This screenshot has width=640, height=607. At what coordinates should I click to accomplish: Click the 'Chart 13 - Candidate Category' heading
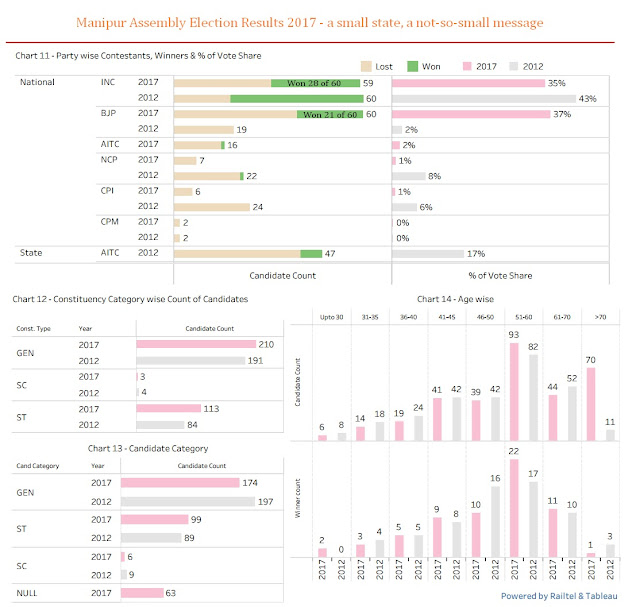point(148,448)
